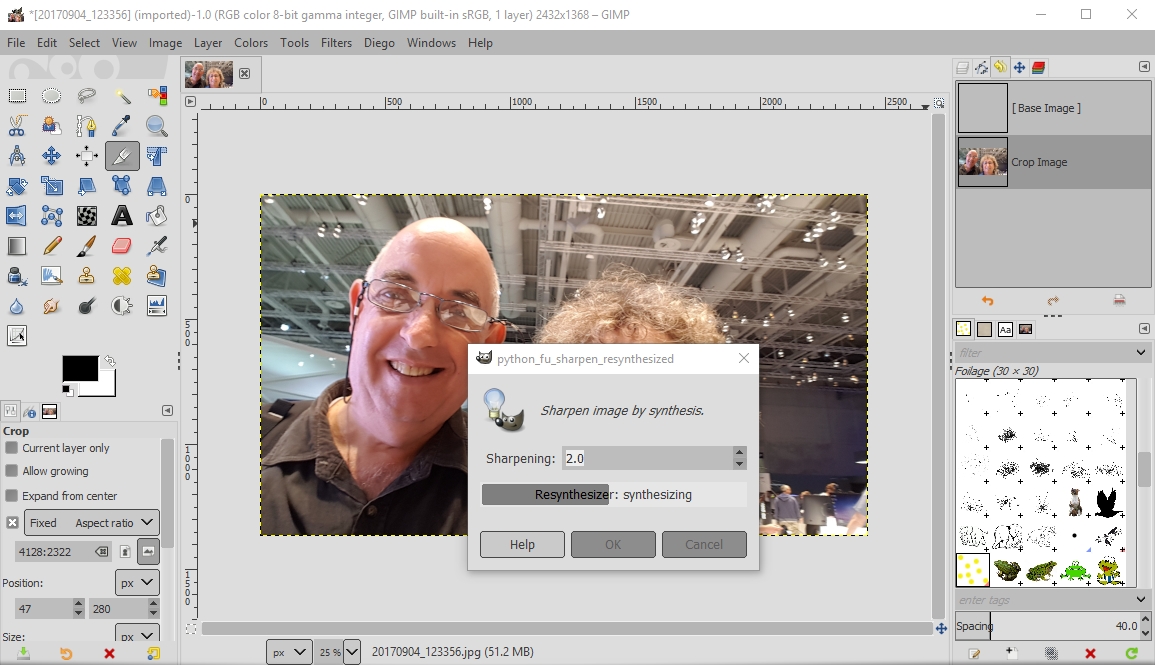Viewport: 1155px width, 665px height.
Task: Select the Heal bandage tool
Action: (x=122, y=276)
